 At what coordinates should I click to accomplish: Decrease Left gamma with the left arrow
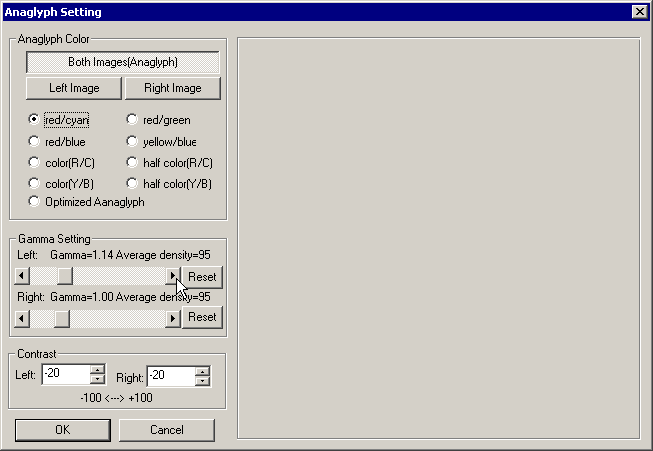tap(22, 276)
